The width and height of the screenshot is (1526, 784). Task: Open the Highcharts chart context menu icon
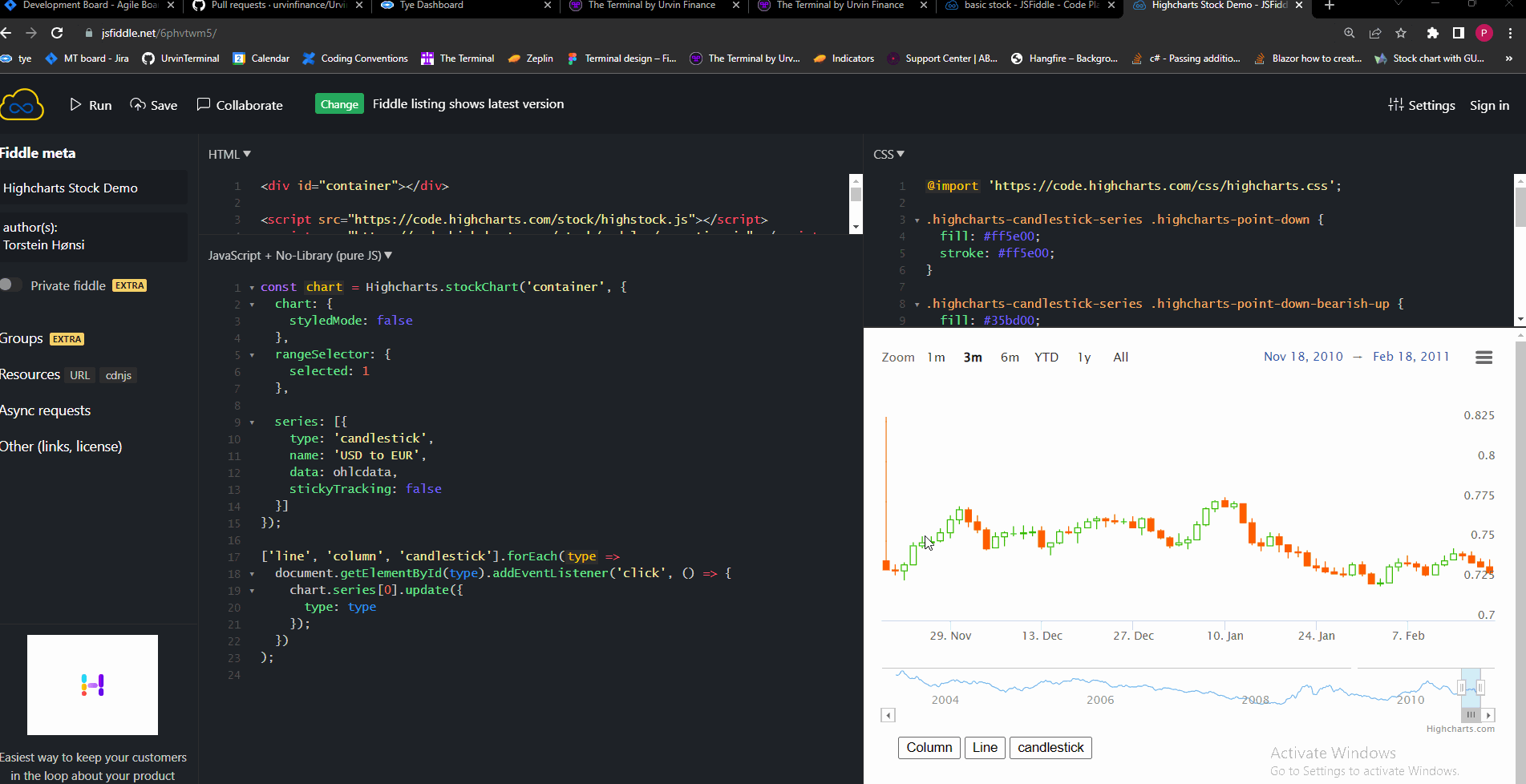(1483, 357)
